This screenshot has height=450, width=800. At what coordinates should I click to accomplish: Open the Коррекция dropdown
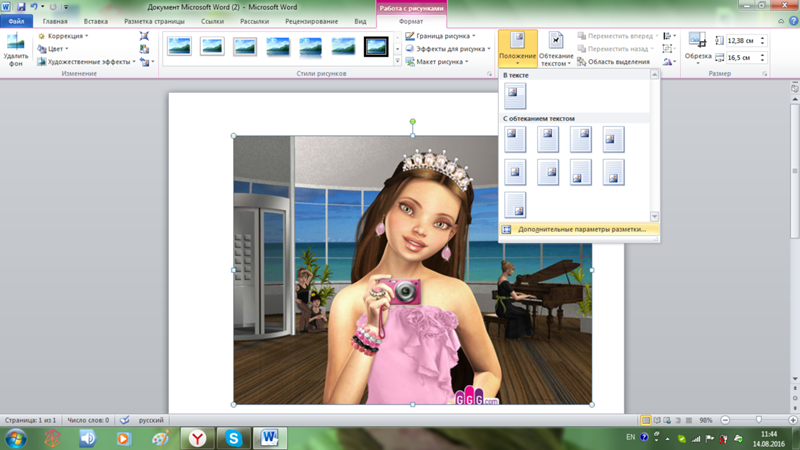coord(63,36)
